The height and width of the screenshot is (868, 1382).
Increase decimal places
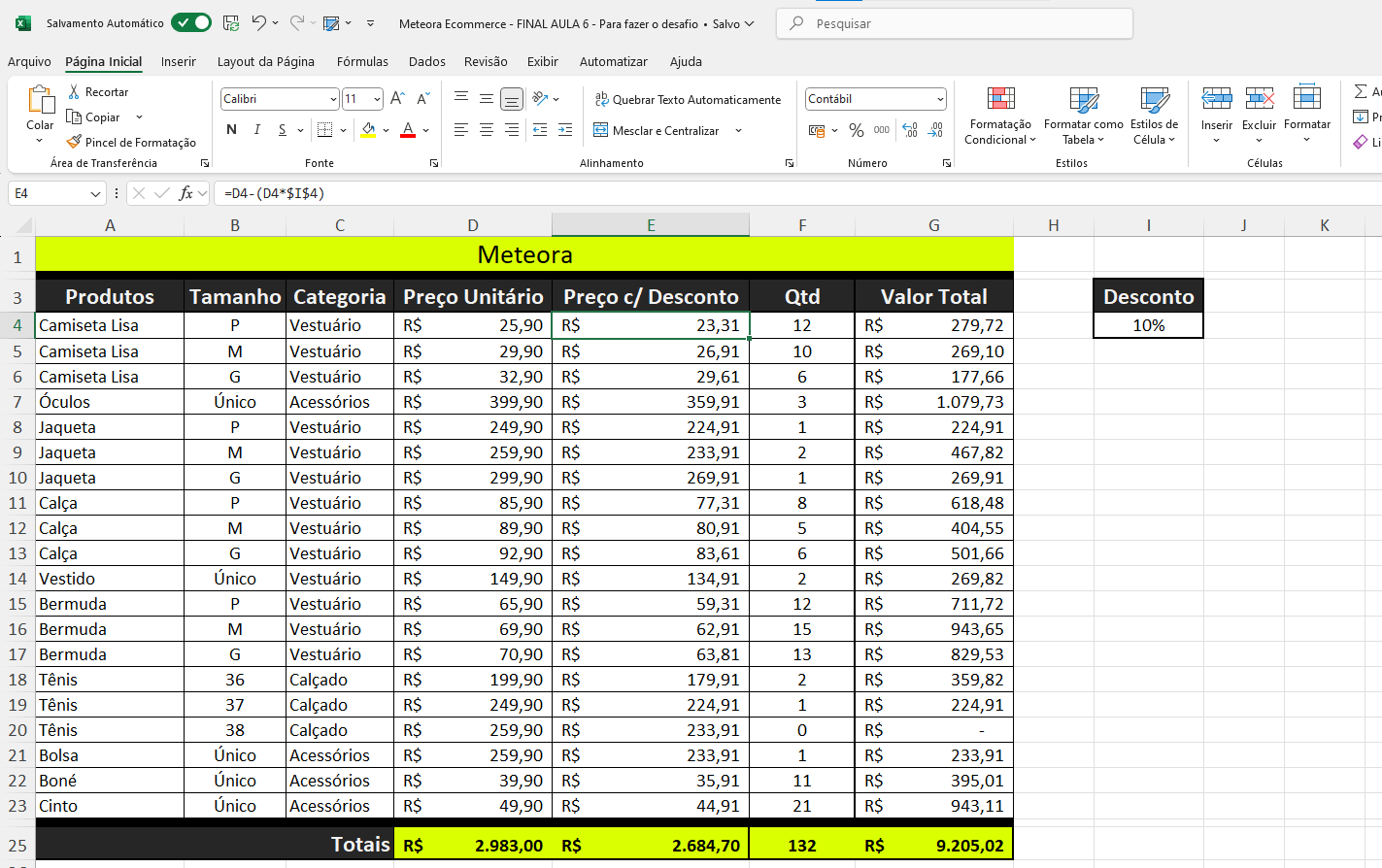coord(910,130)
